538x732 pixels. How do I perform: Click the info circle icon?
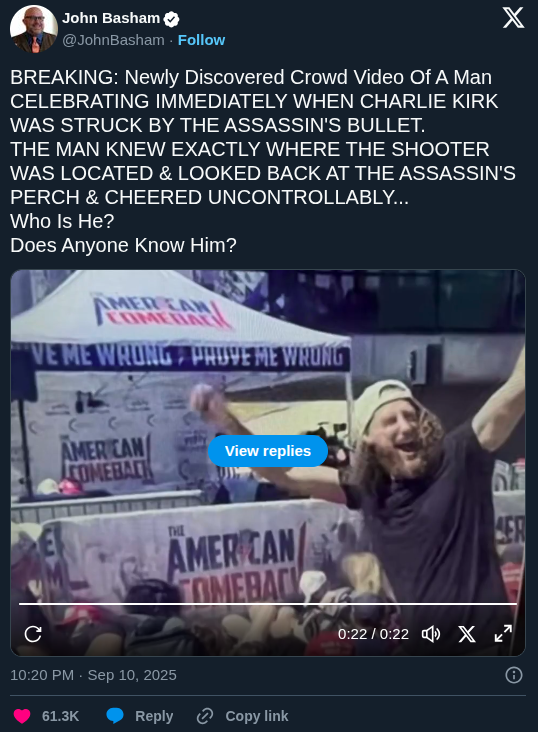(514, 675)
